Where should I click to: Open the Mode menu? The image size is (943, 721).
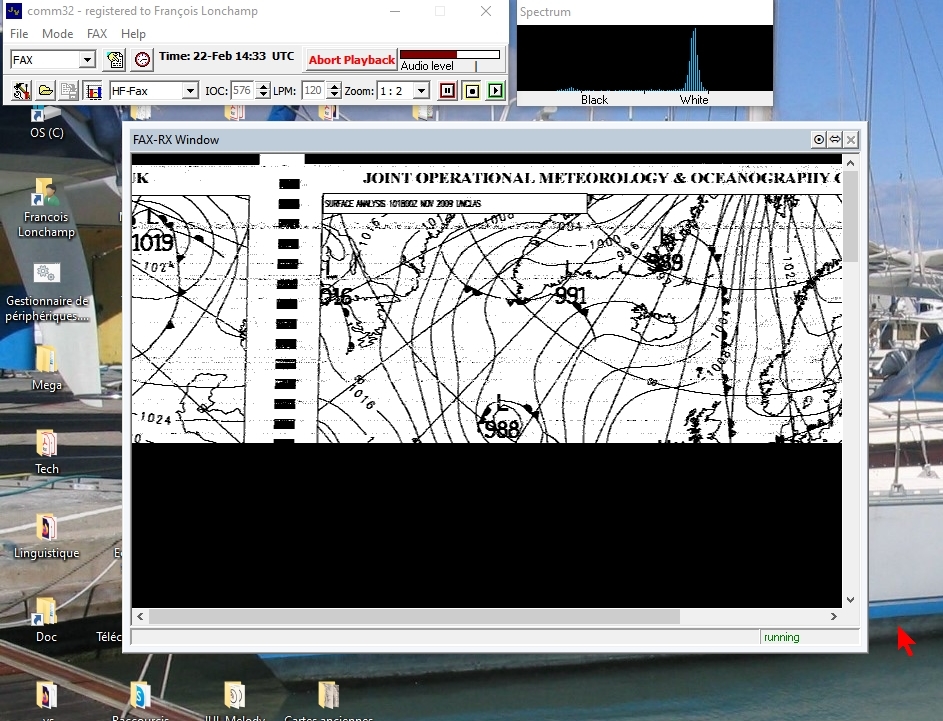(57, 34)
